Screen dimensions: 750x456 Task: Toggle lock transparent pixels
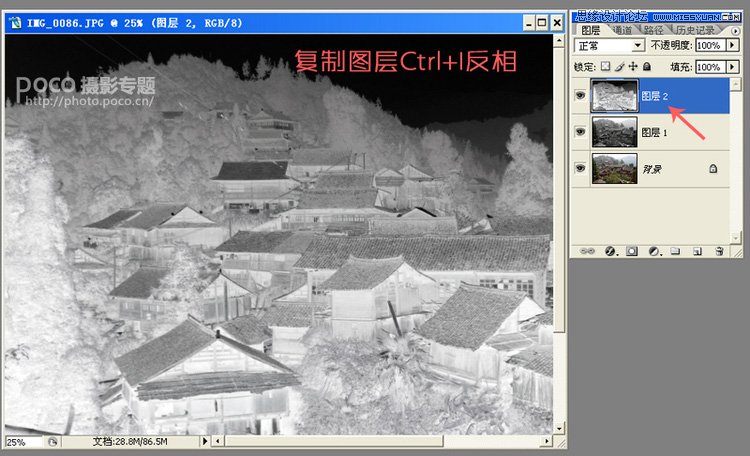tap(606, 67)
